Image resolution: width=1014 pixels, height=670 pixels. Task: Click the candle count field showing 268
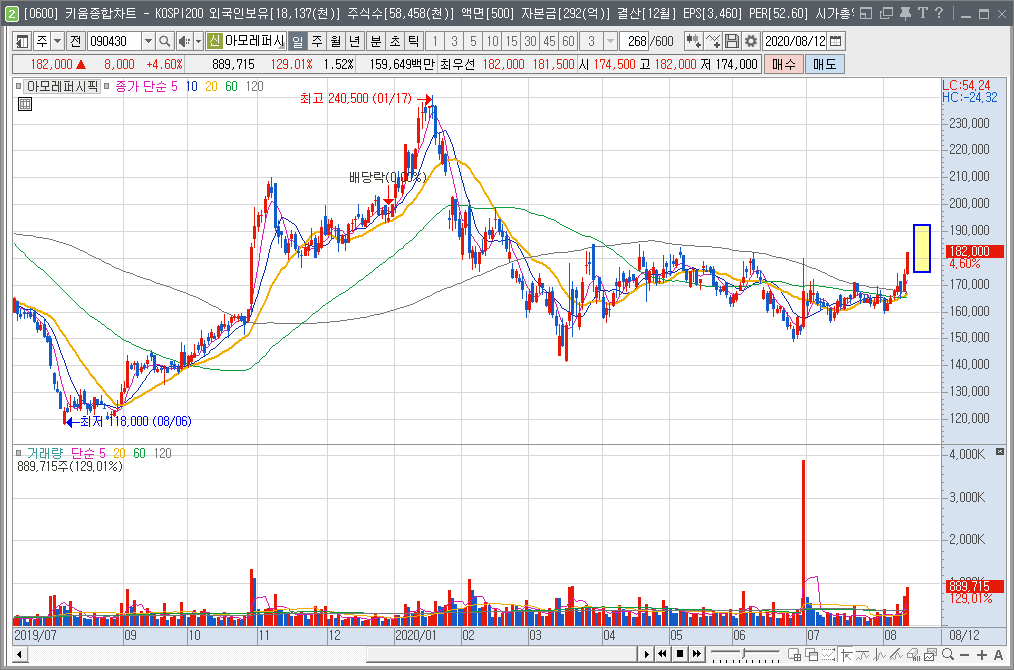click(x=634, y=41)
